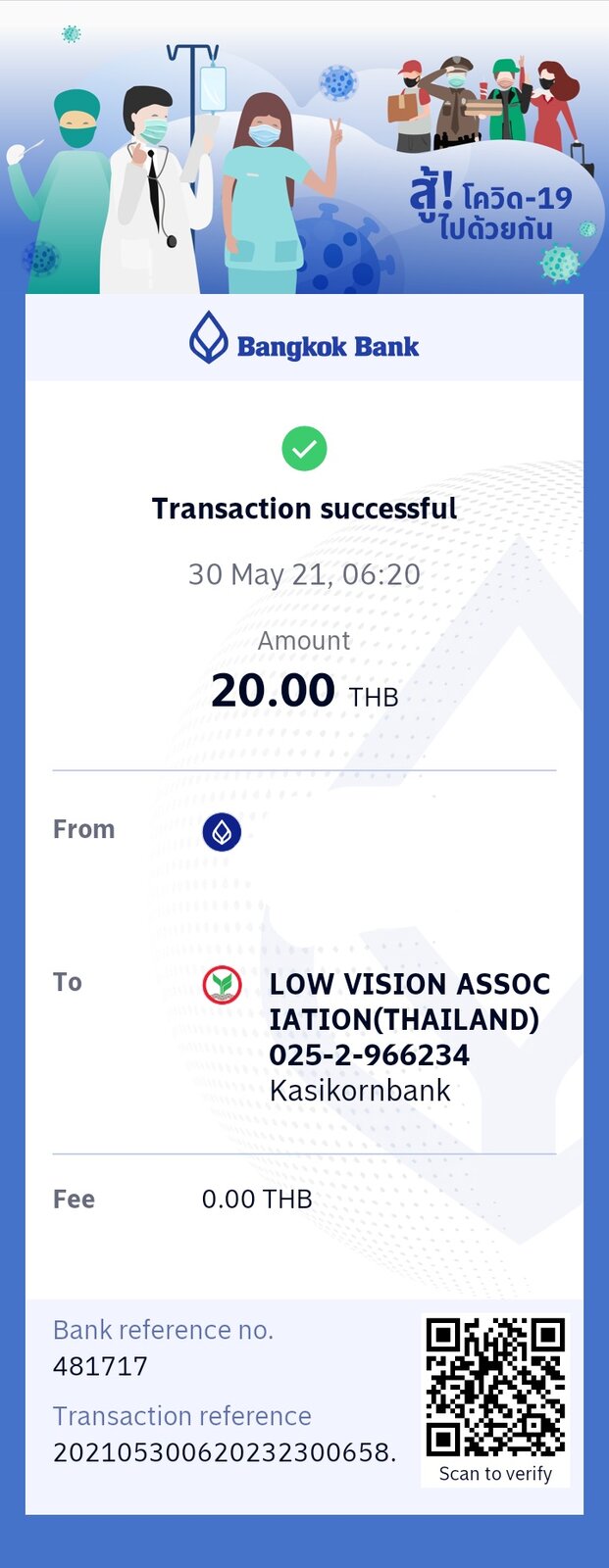609x1568 pixels.
Task: Select account number 025-2-966234
Action: pyautogui.click(x=369, y=1055)
